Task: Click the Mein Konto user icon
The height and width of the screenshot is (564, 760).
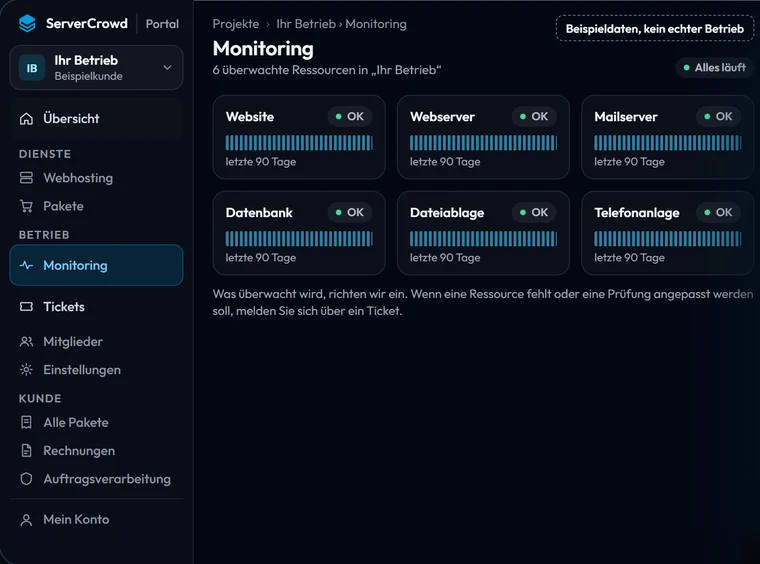Action: [26, 520]
